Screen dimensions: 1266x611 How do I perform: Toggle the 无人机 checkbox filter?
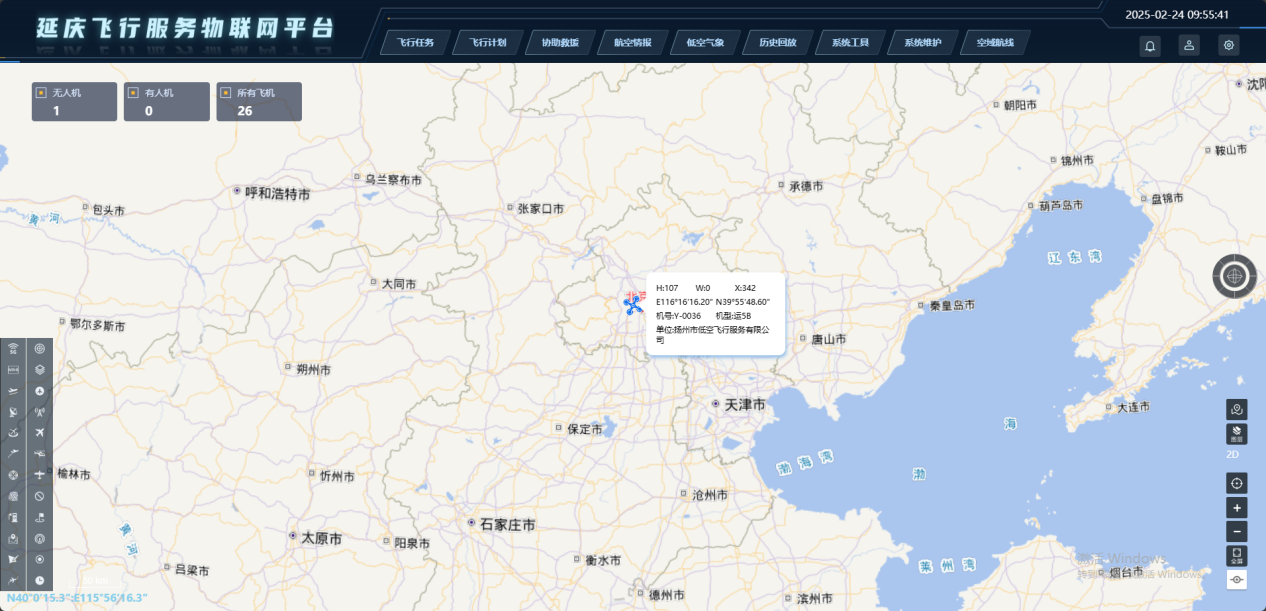point(42,92)
